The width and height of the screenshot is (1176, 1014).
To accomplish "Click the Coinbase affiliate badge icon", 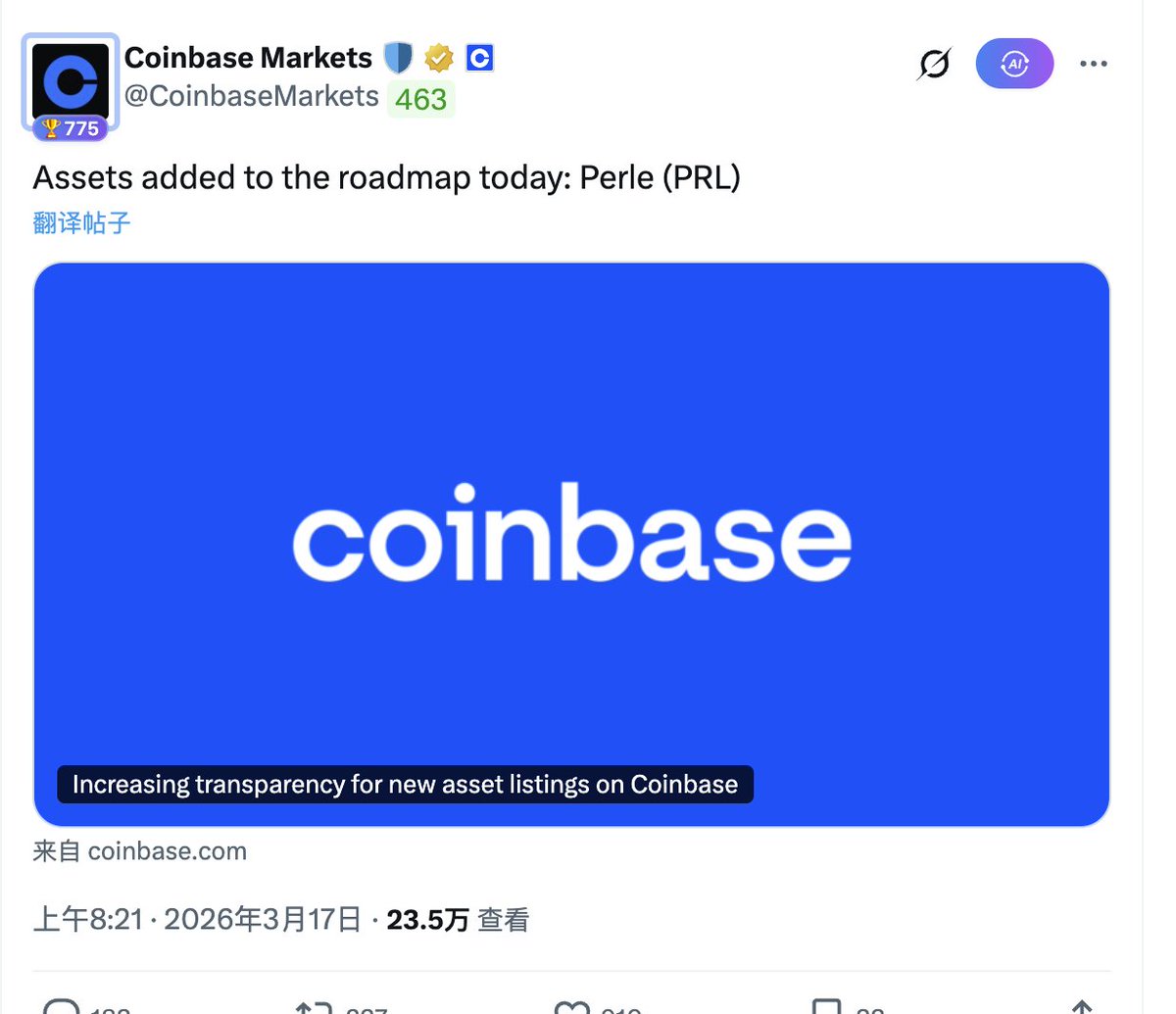I will point(479,59).
